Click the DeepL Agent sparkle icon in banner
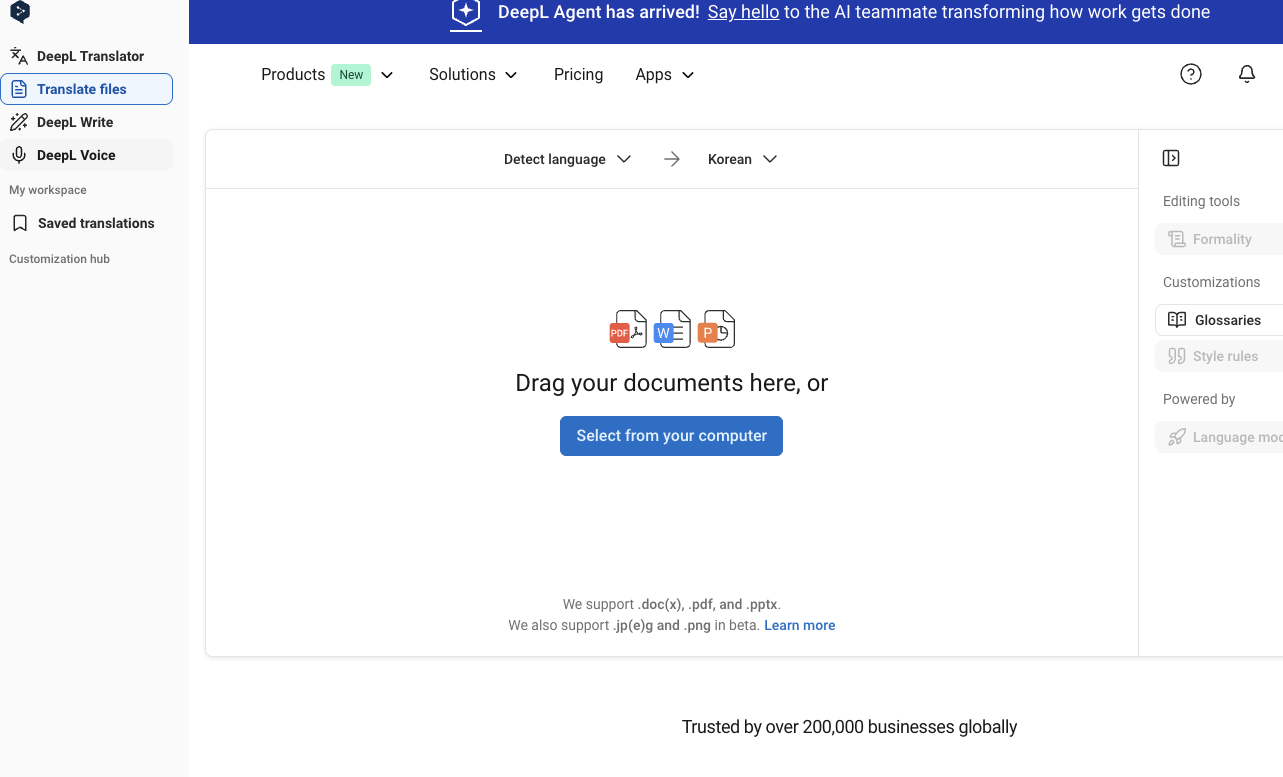This screenshot has width=1283, height=777. tap(466, 13)
